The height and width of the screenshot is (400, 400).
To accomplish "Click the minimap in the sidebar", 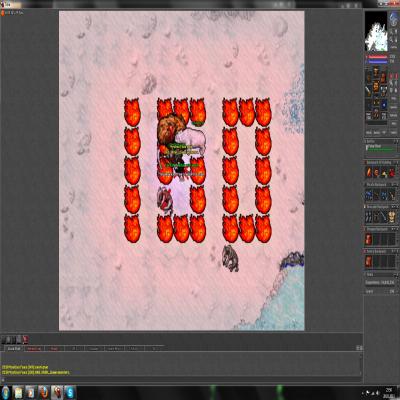I will (376, 31).
